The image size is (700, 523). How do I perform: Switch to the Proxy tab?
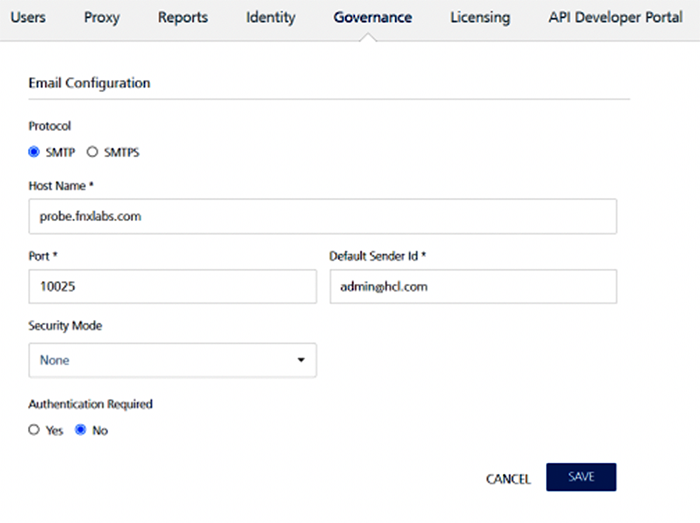[x=101, y=17]
